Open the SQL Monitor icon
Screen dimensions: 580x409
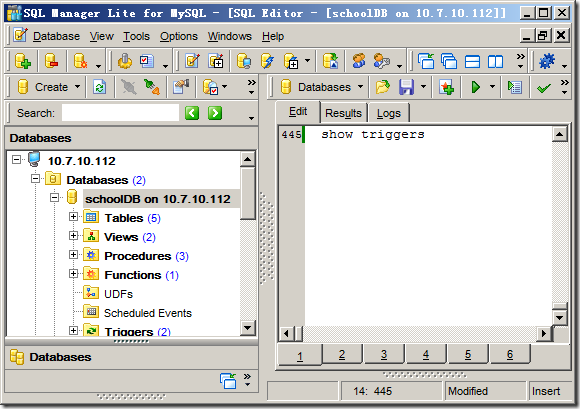[244, 61]
